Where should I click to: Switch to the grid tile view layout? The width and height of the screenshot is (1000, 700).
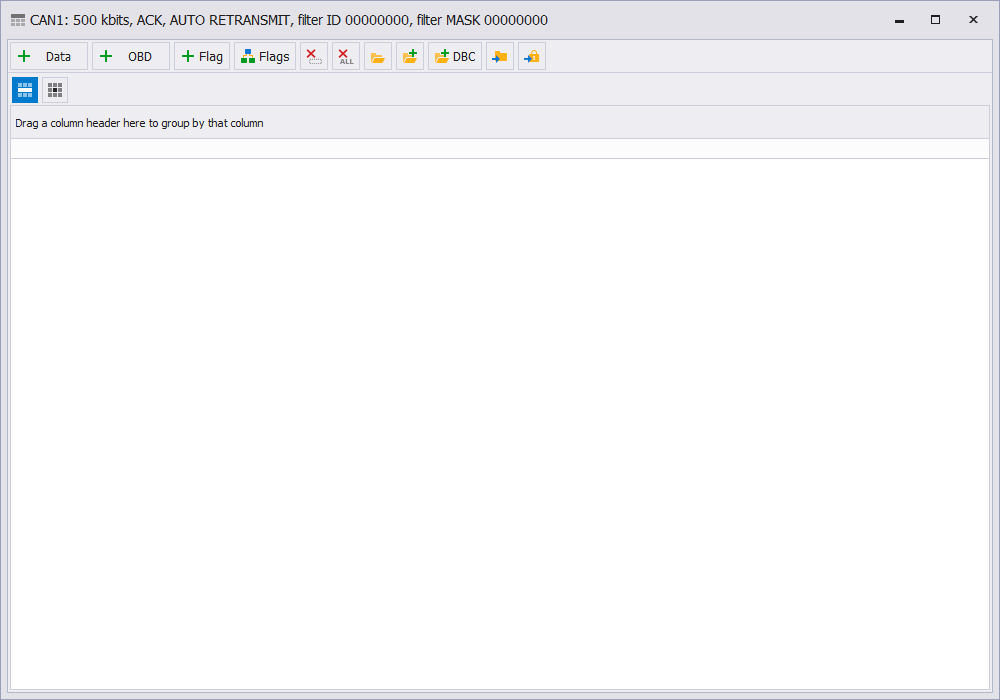55,90
